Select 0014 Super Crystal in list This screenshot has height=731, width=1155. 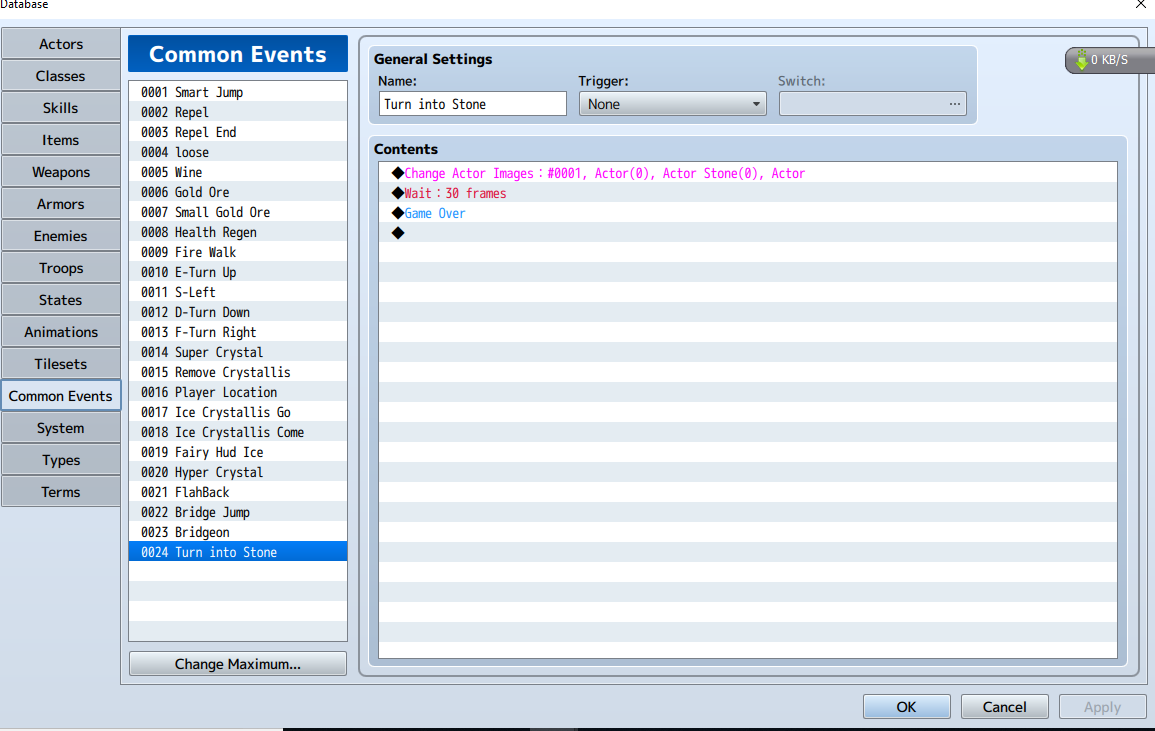click(x=237, y=352)
